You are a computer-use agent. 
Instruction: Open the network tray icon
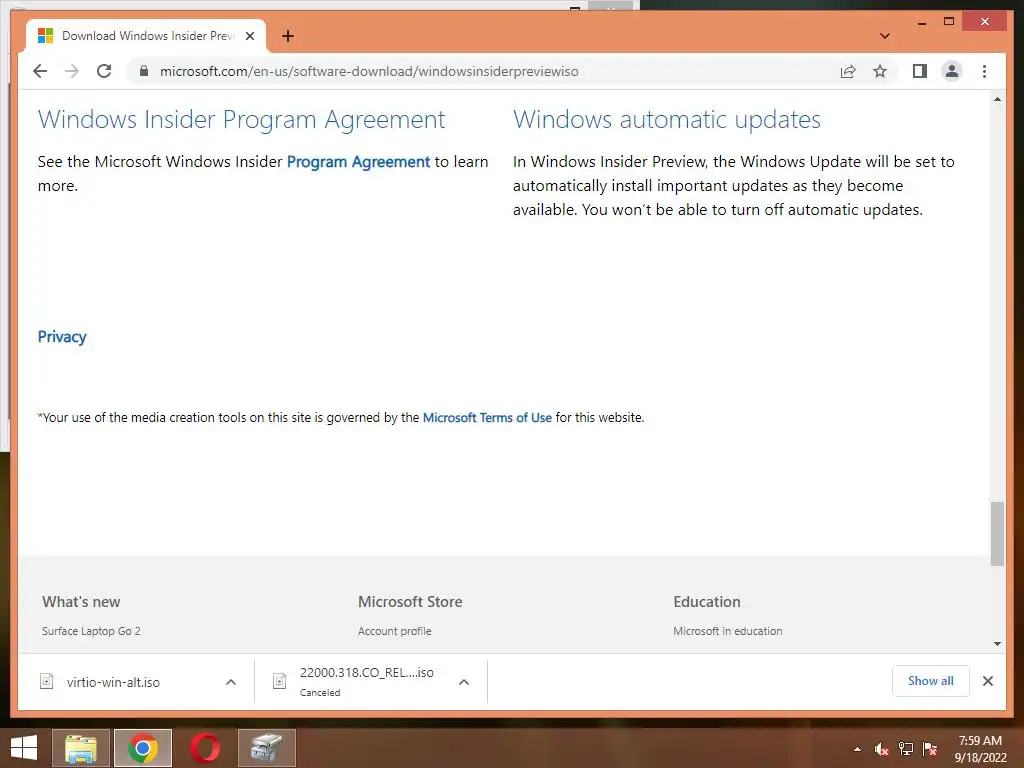click(906, 749)
